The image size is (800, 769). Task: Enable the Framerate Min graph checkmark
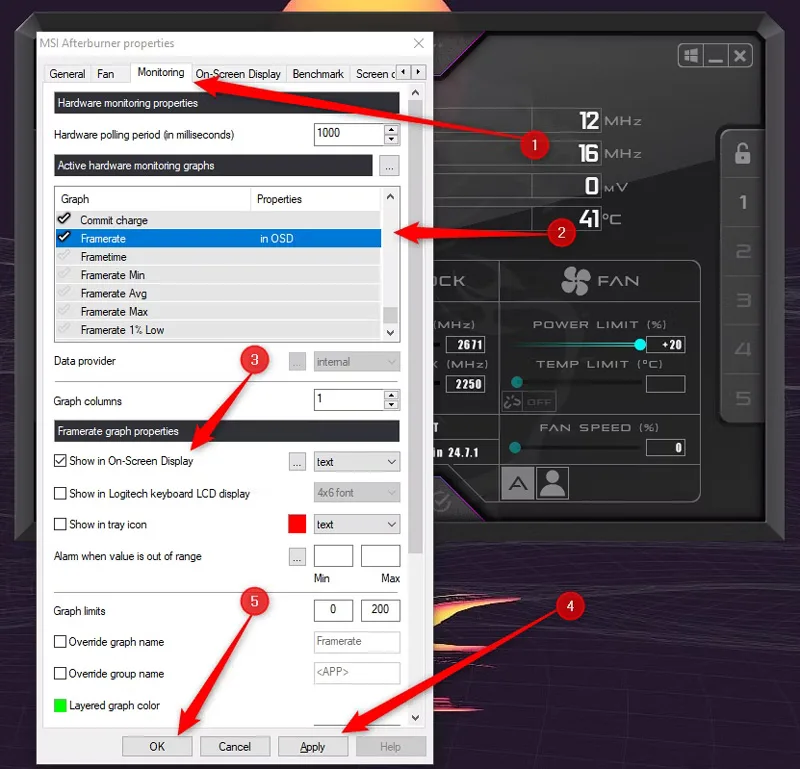pyautogui.click(x=64, y=274)
